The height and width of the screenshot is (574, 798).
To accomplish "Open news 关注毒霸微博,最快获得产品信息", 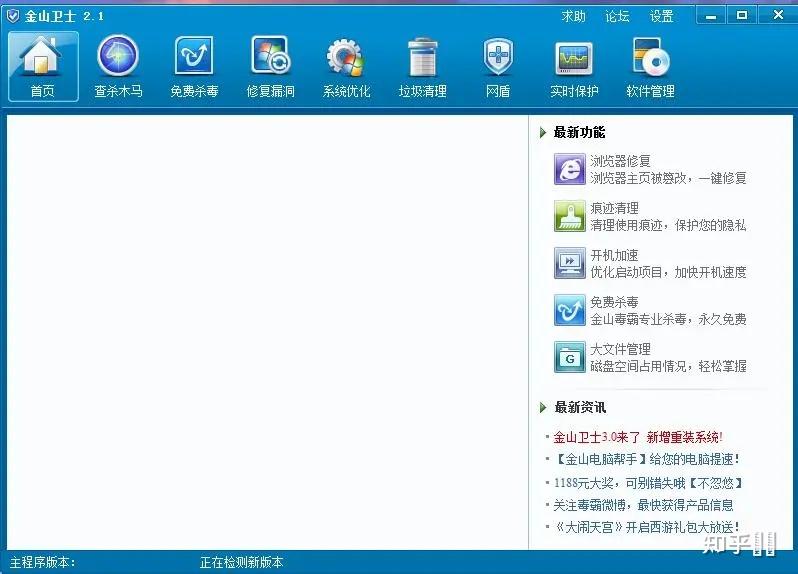I will point(644,505).
